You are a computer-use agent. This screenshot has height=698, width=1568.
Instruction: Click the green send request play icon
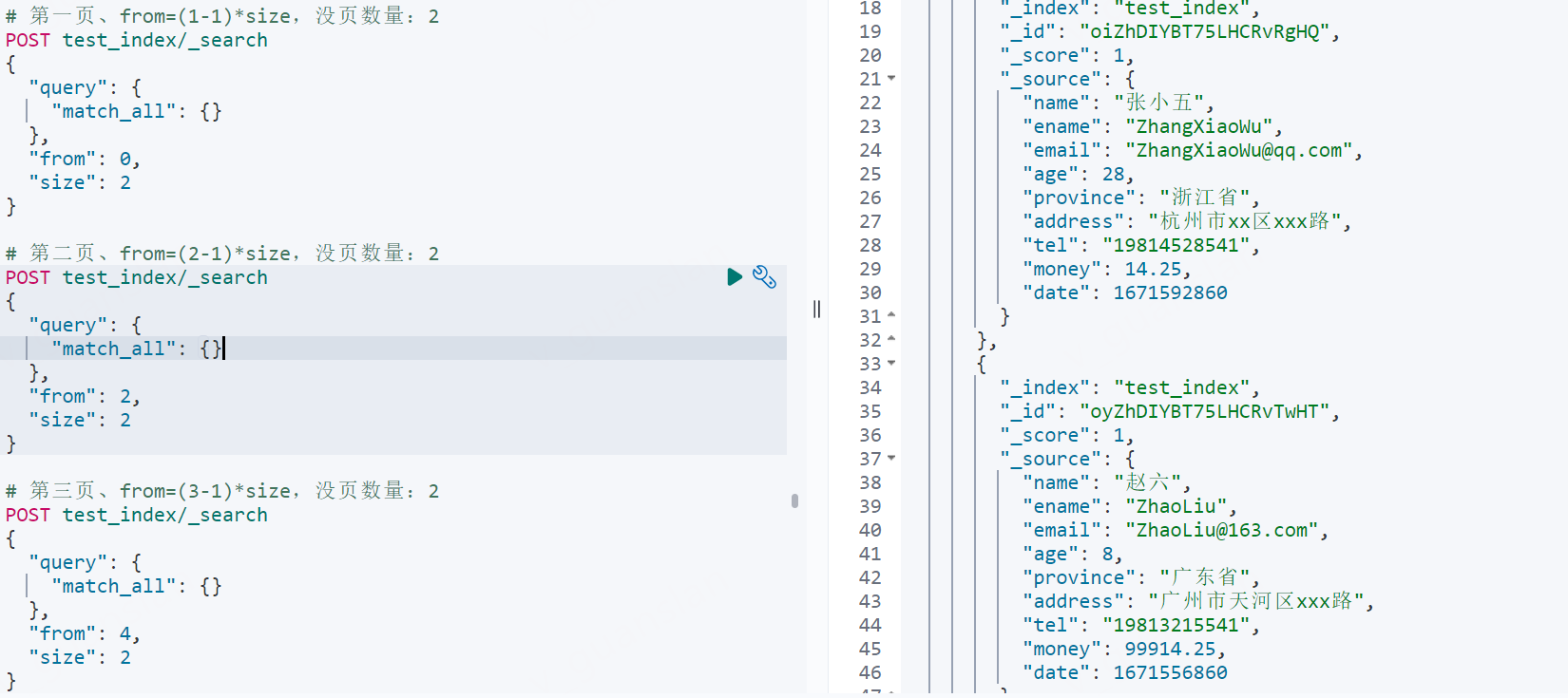[734, 277]
